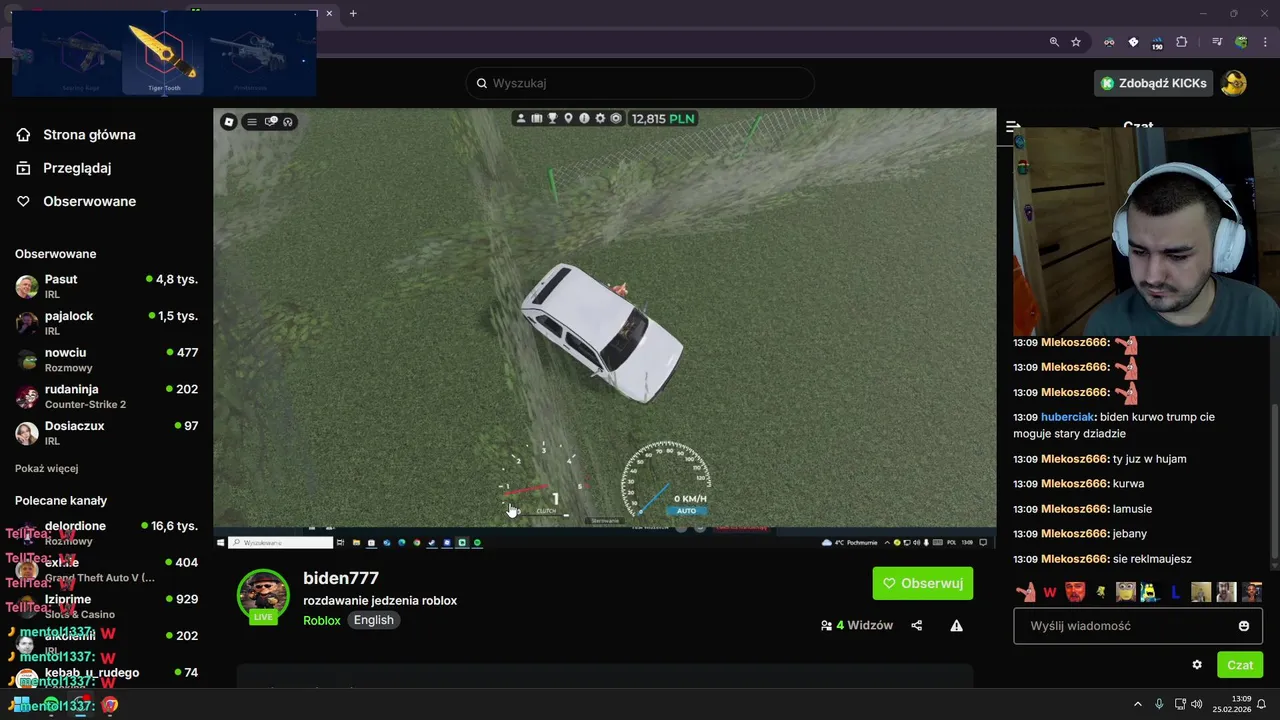Insert Patrick star emote from quick bar
Image resolution: width=1280 pixels, height=720 pixels.
[1026, 592]
